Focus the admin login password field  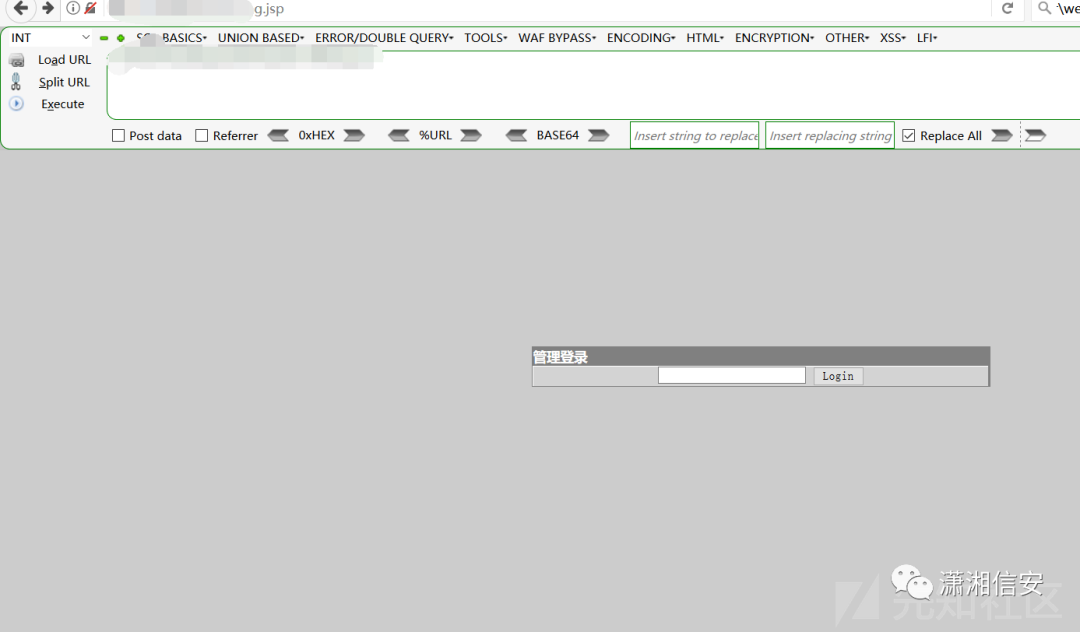point(731,375)
